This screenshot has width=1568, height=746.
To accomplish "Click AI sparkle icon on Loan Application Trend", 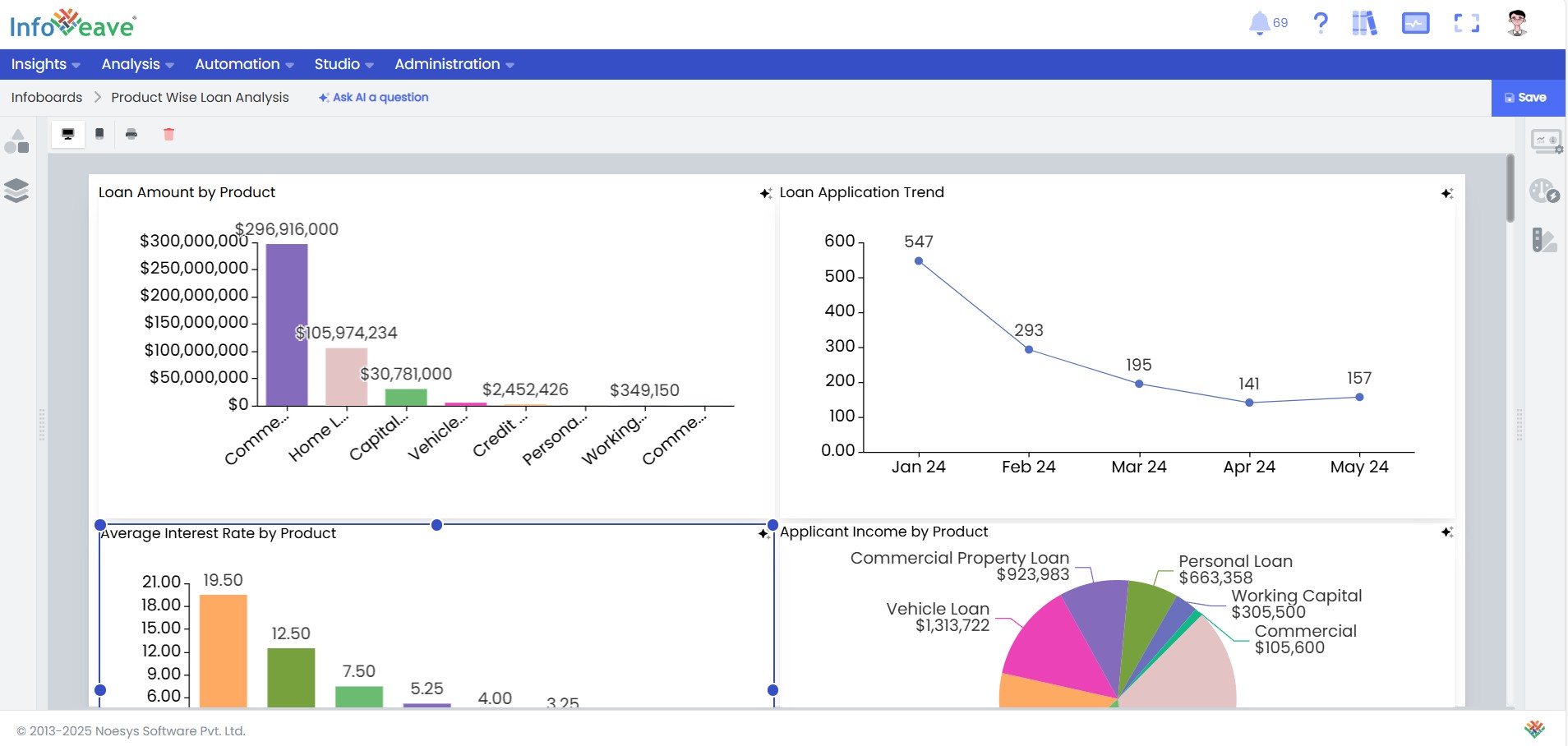I will pyautogui.click(x=1447, y=193).
